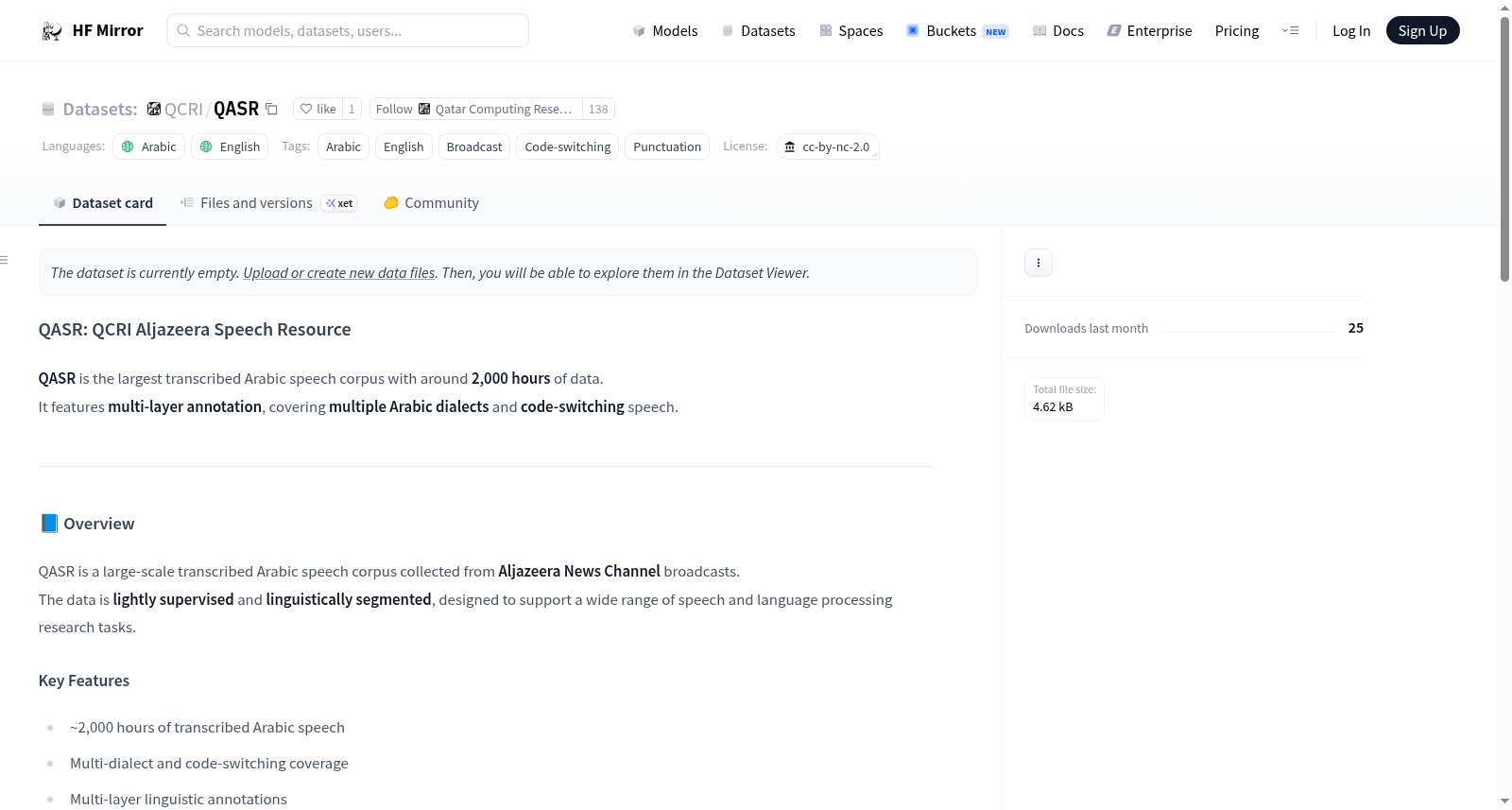Follow Qatar Computing Research organization
This screenshot has height=810, width=1512.
[475, 109]
